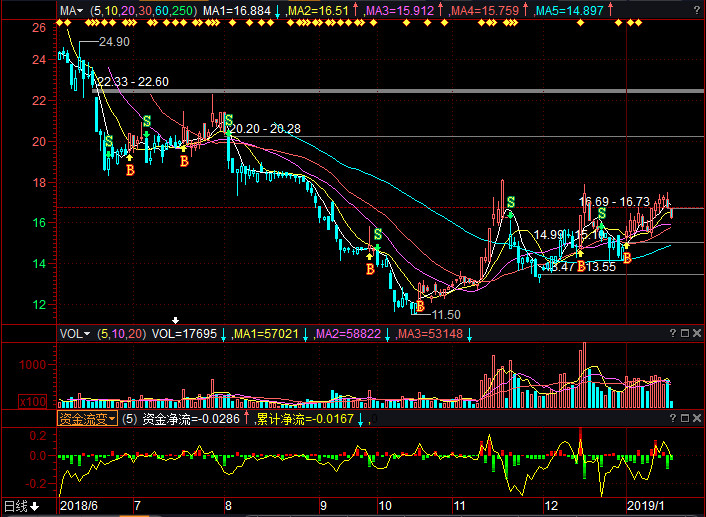Viewport: 706px width, 517px height.
Task: Click the 20.20 - 20.28 gap label
Action: click(x=265, y=129)
